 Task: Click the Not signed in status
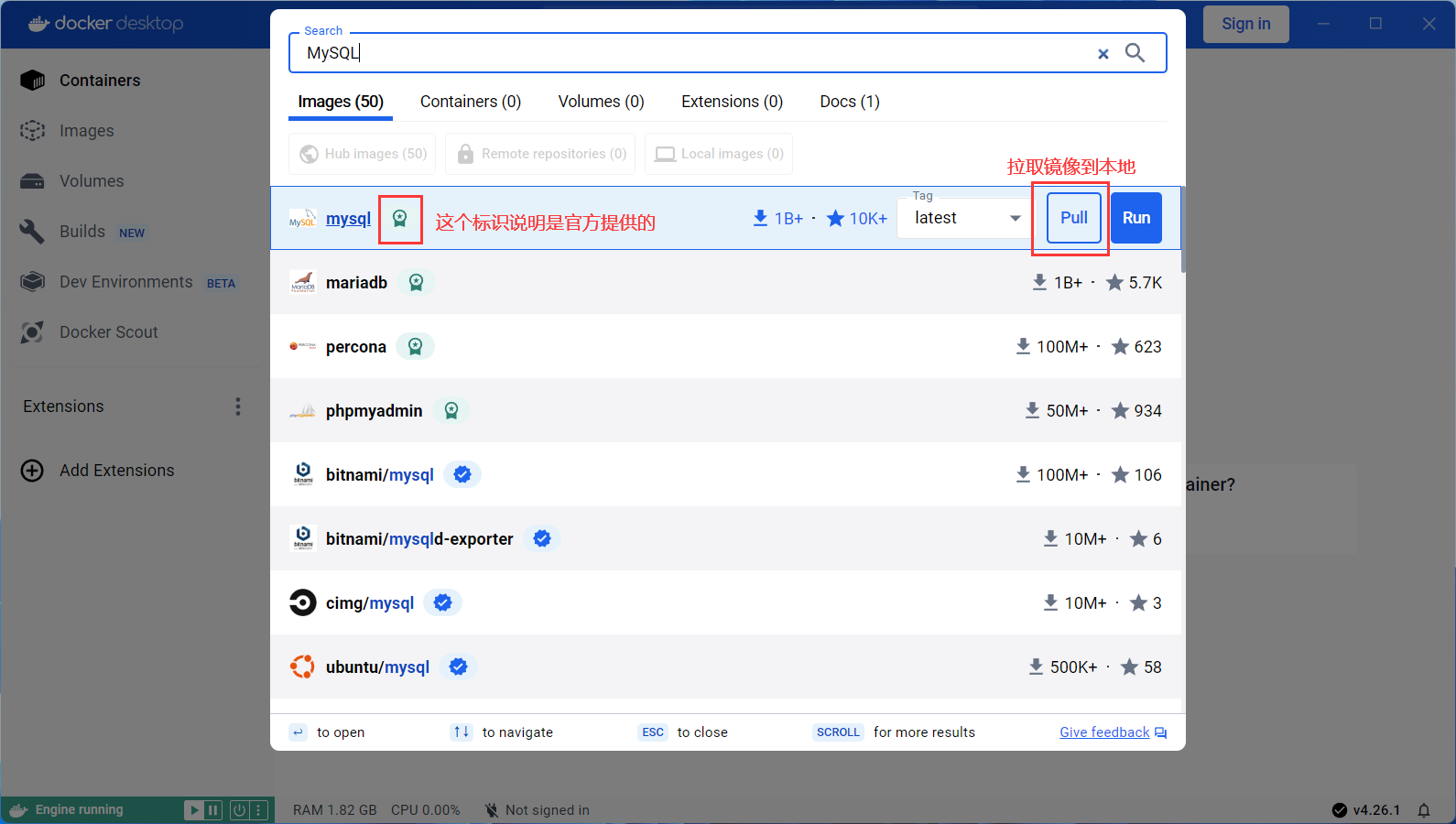click(x=538, y=810)
